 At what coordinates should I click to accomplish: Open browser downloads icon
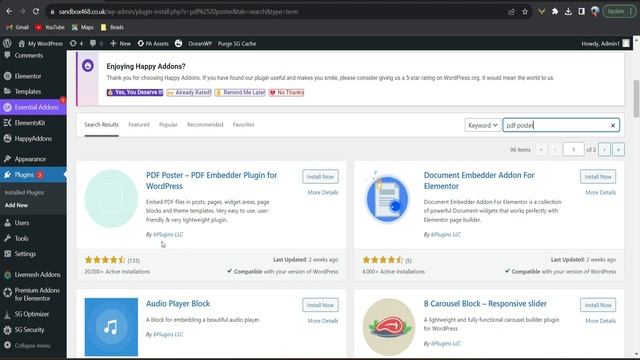tap(568, 11)
